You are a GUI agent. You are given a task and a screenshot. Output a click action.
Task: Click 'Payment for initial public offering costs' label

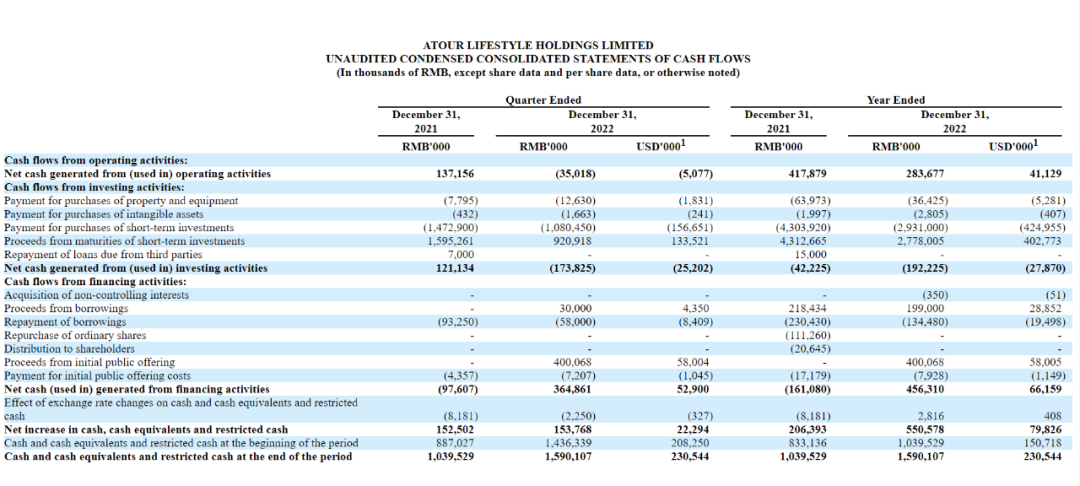coord(98,376)
